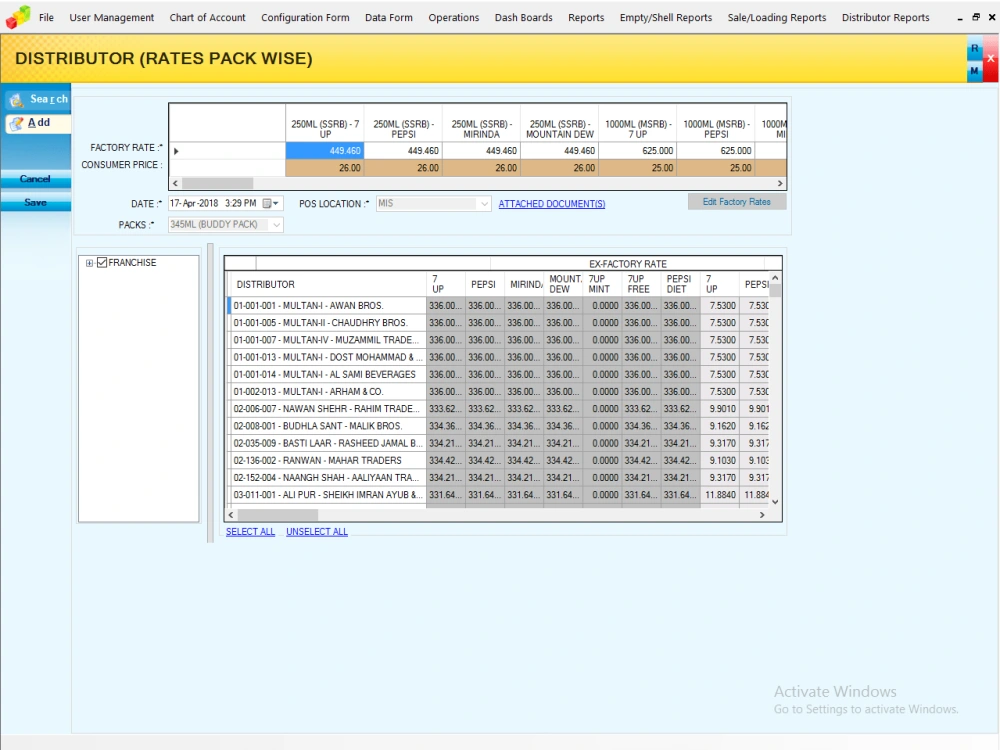Click the factory rate grid left scroll arrow

click(175, 183)
